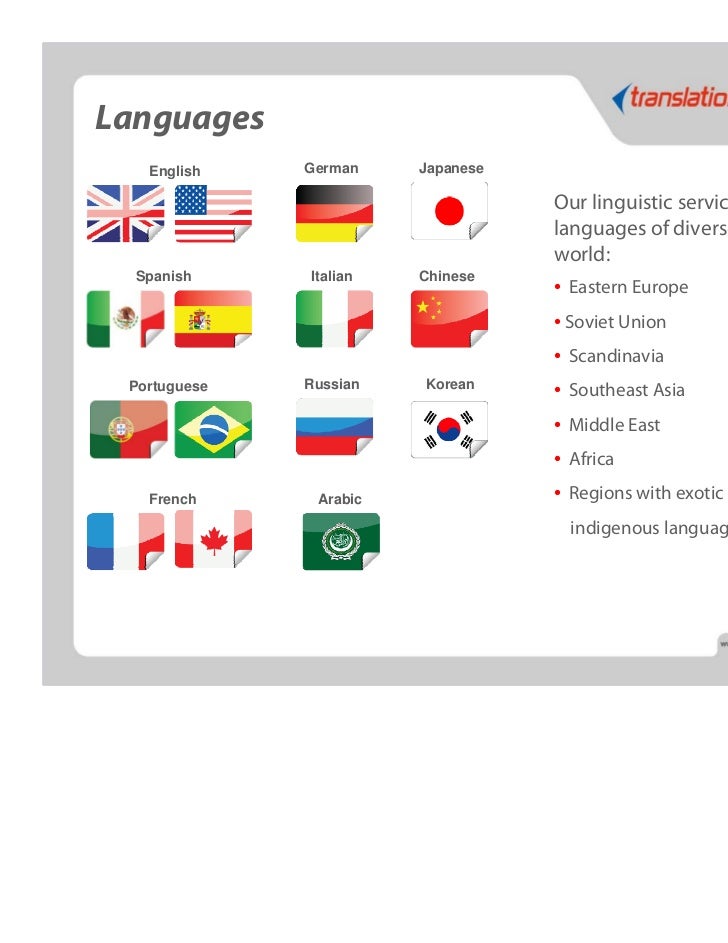The image size is (728, 943).
Task: Click the Spain flag icon
Action: [x=213, y=319]
